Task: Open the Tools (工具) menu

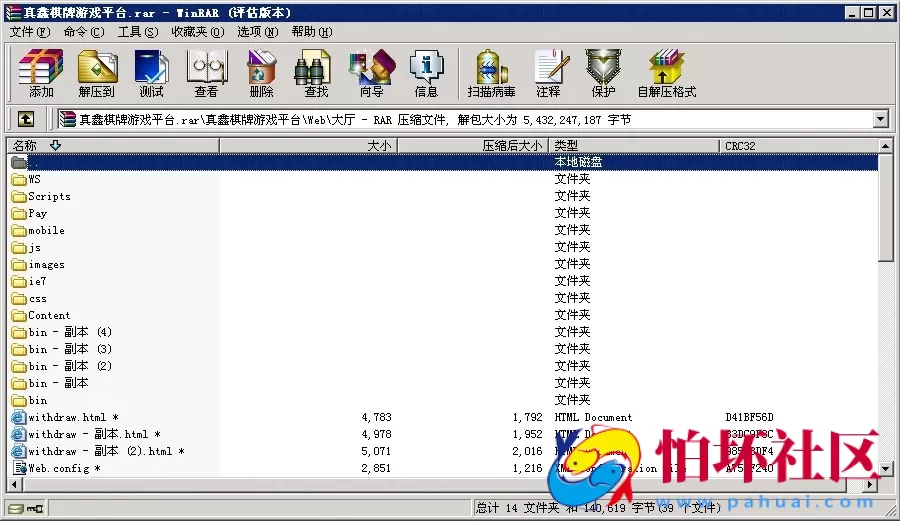Action: (x=138, y=32)
